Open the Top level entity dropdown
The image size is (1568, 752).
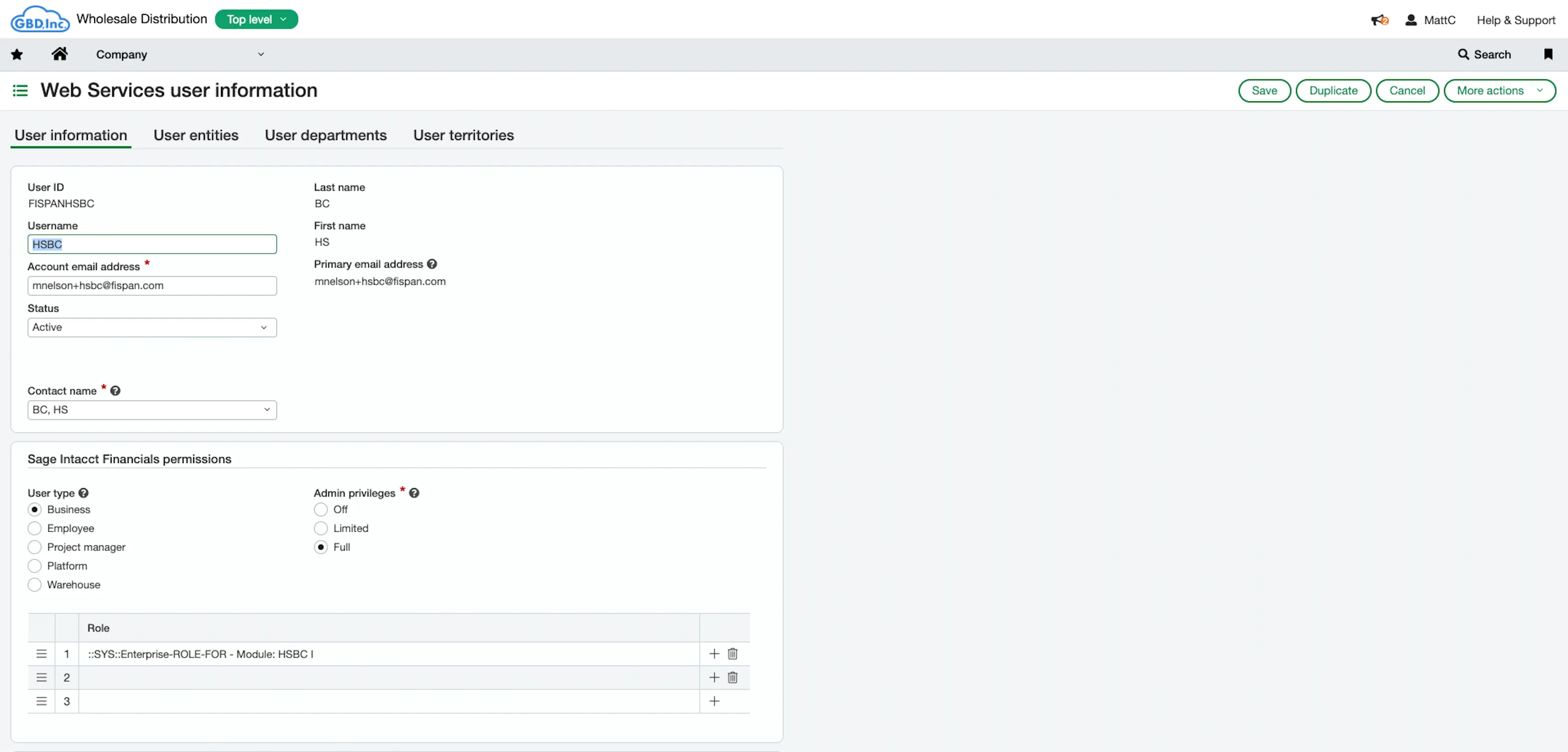pyautogui.click(x=256, y=19)
